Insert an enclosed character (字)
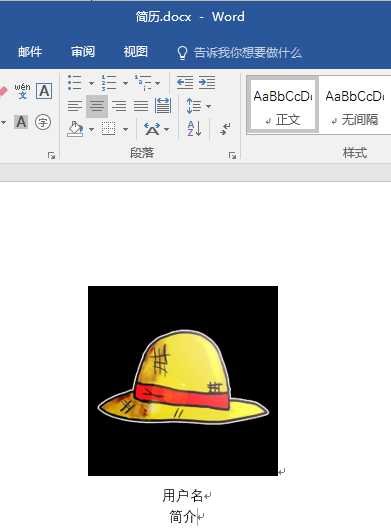 click(43, 122)
